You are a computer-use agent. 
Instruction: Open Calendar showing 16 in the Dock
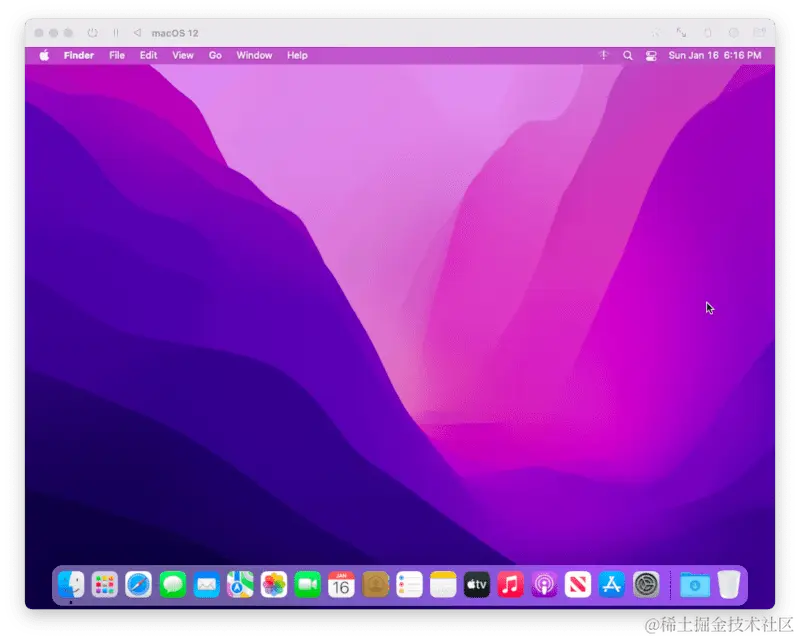(341, 584)
